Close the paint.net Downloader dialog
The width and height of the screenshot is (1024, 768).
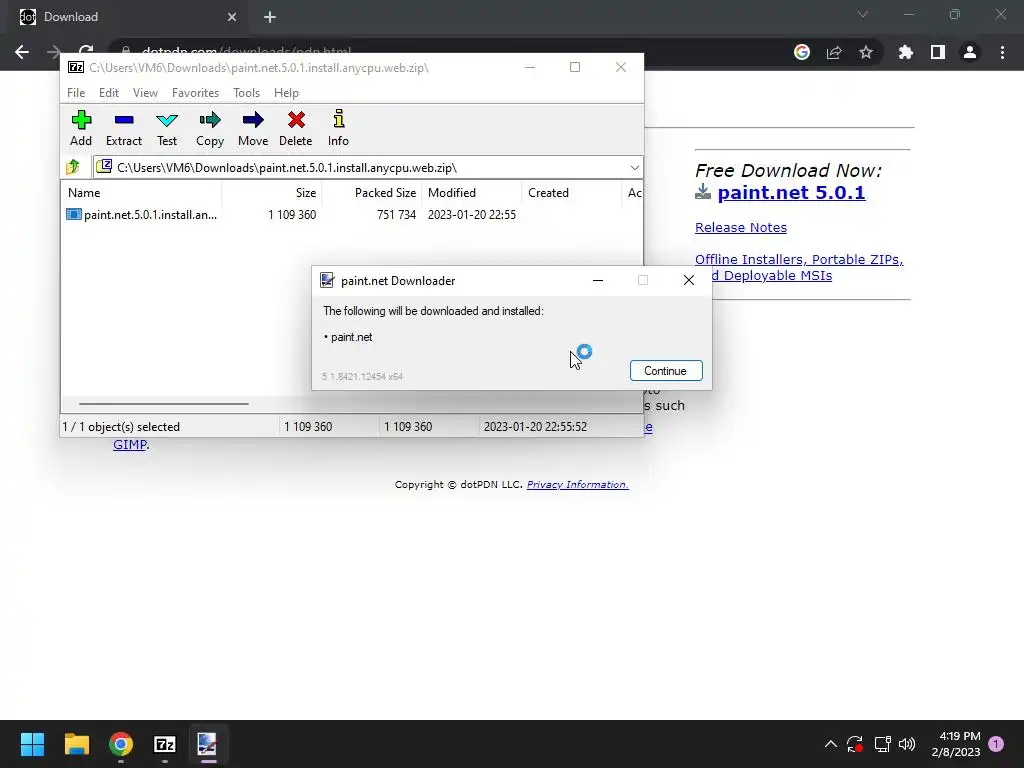point(688,280)
